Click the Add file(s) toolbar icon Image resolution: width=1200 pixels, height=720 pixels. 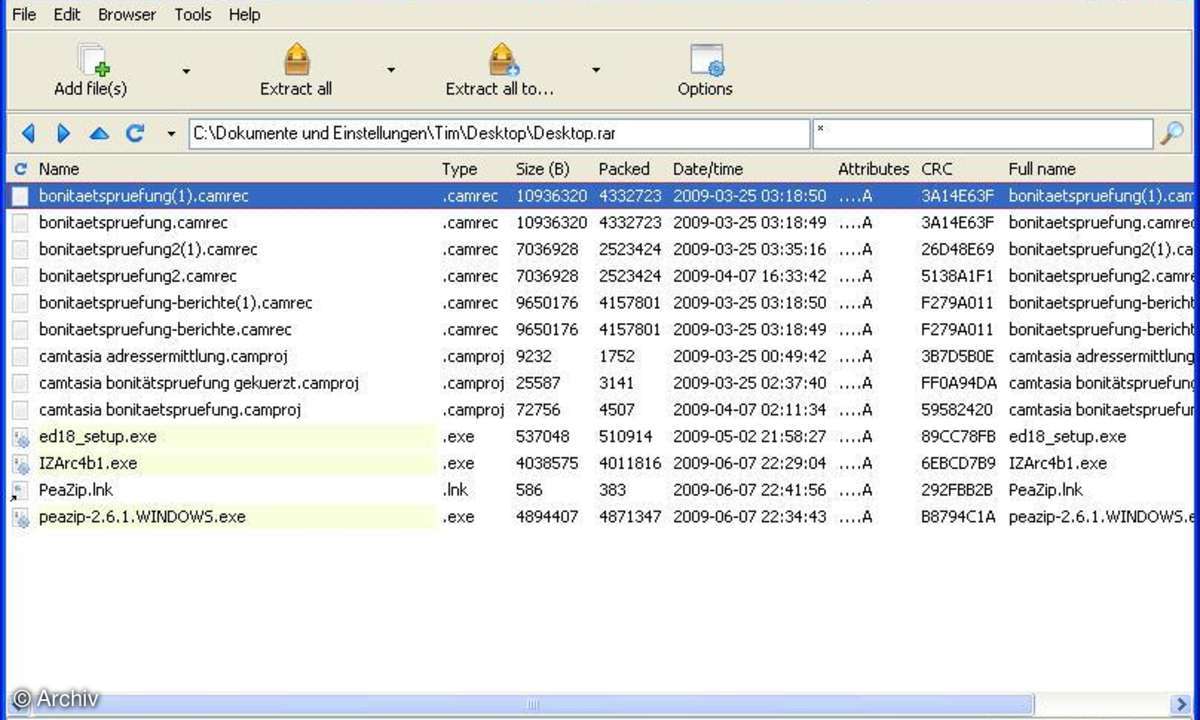tap(92, 60)
